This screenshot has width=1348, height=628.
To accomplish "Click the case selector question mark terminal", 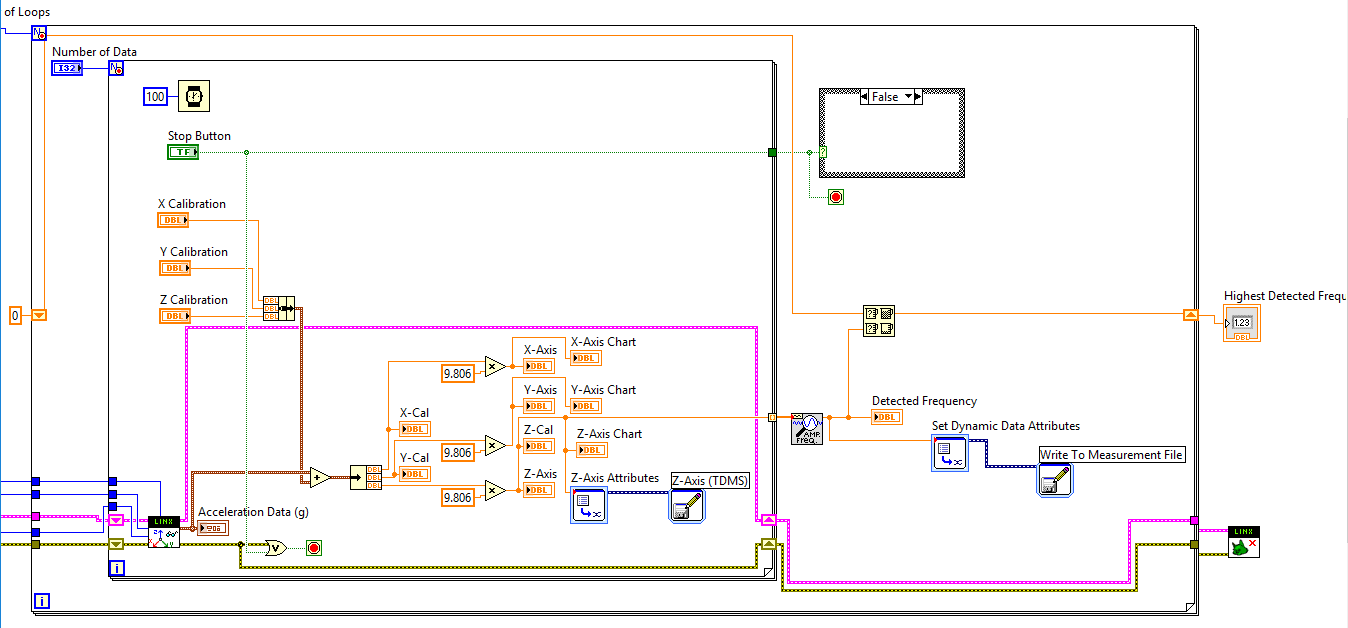I will point(823,152).
